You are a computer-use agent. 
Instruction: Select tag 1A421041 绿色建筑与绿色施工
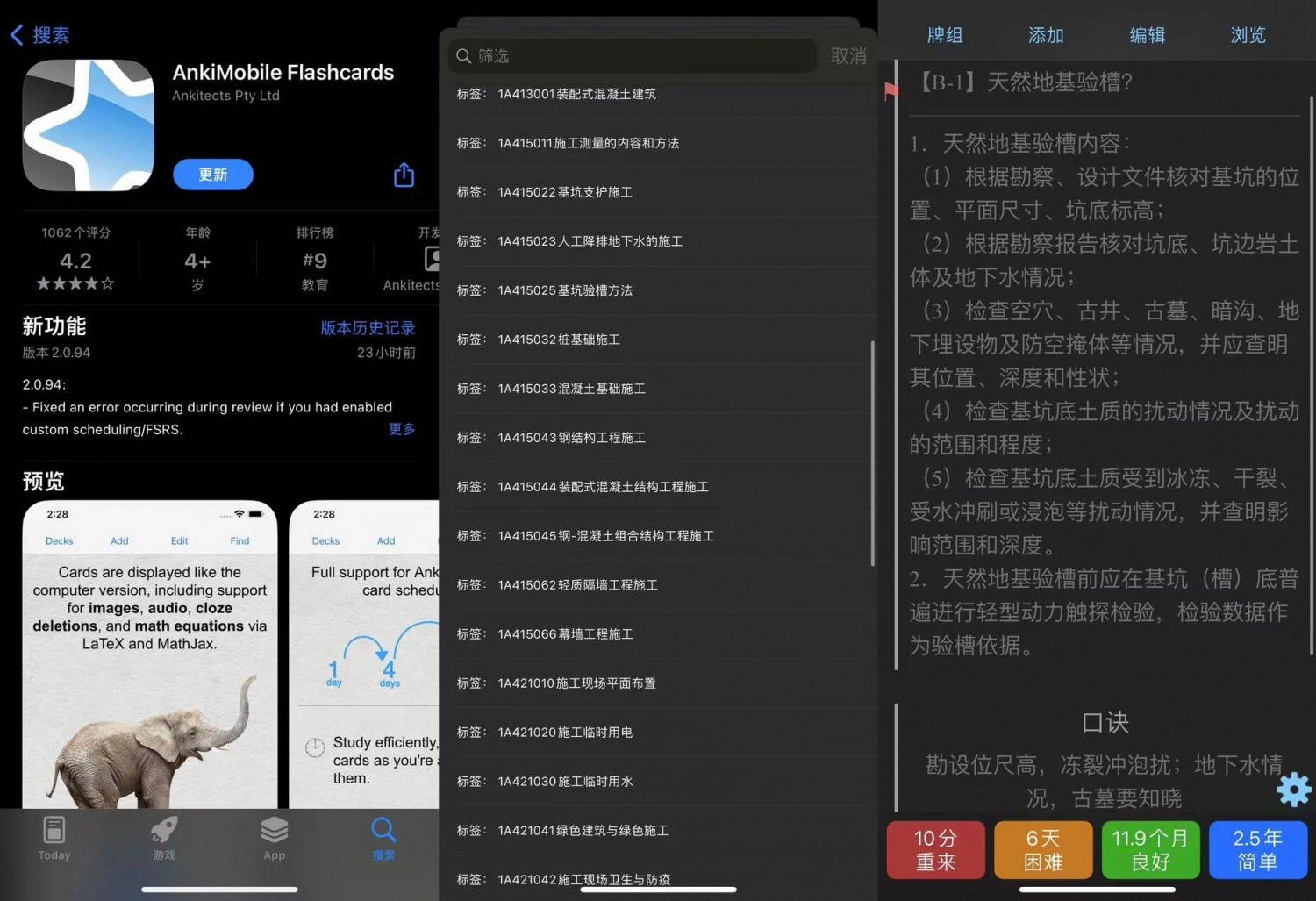[658, 831]
